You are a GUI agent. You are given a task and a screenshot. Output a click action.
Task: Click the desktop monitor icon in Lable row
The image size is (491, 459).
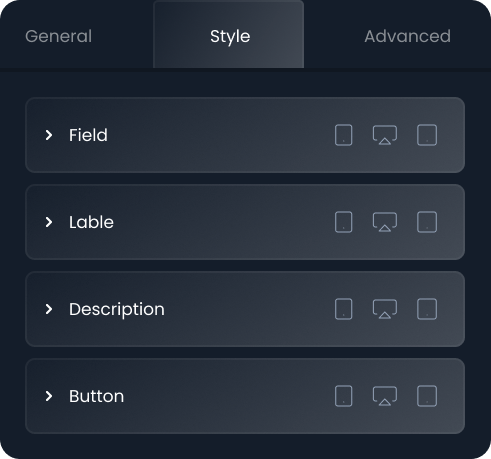point(385,222)
